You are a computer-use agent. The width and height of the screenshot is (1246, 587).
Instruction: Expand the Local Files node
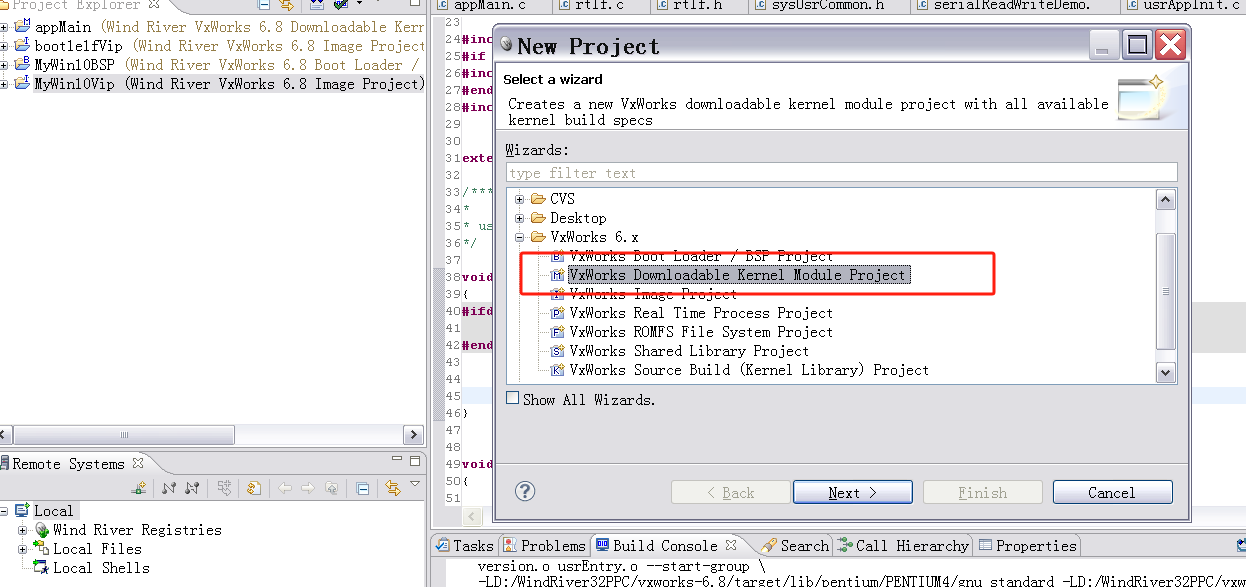click(22, 549)
